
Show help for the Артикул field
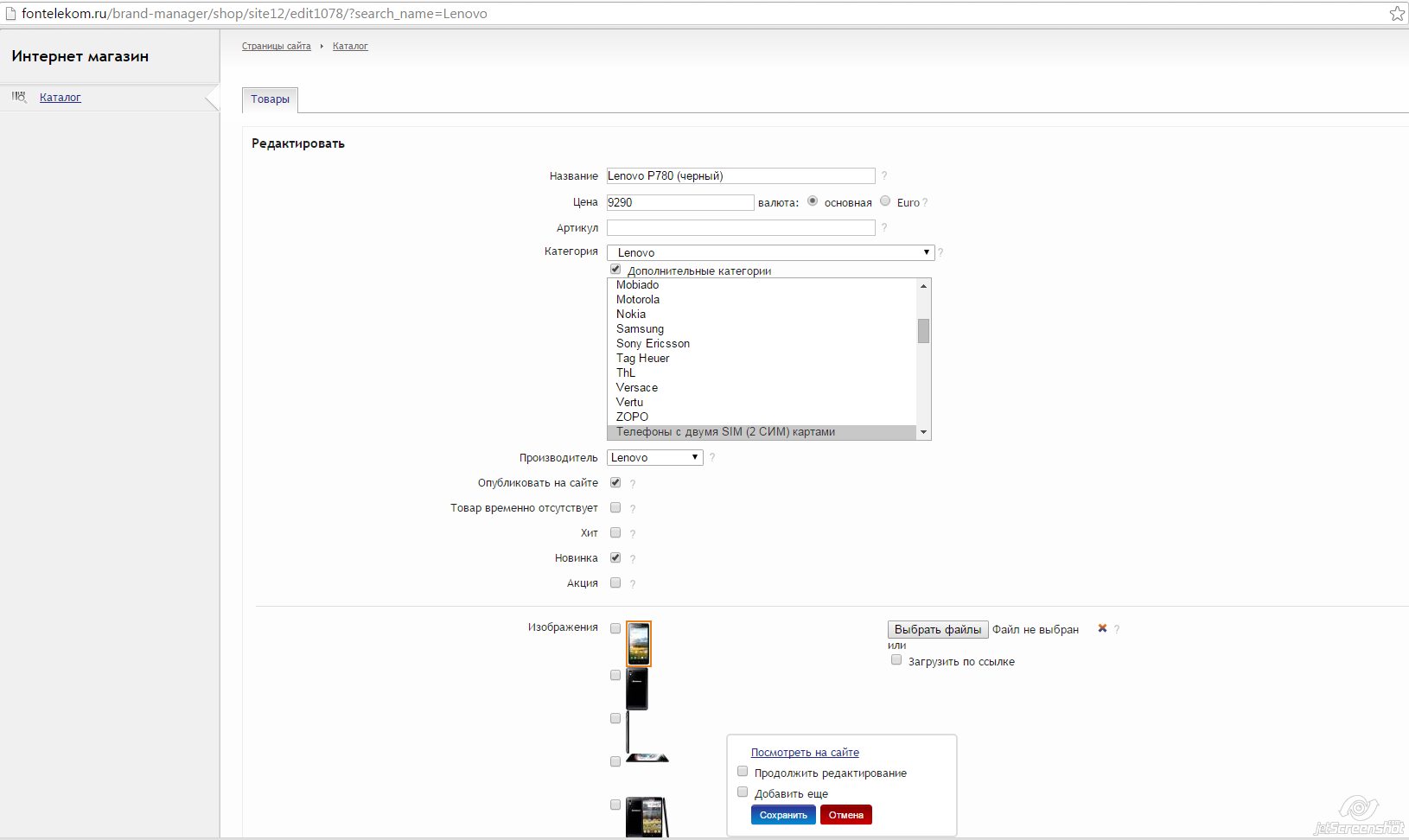tap(884, 227)
